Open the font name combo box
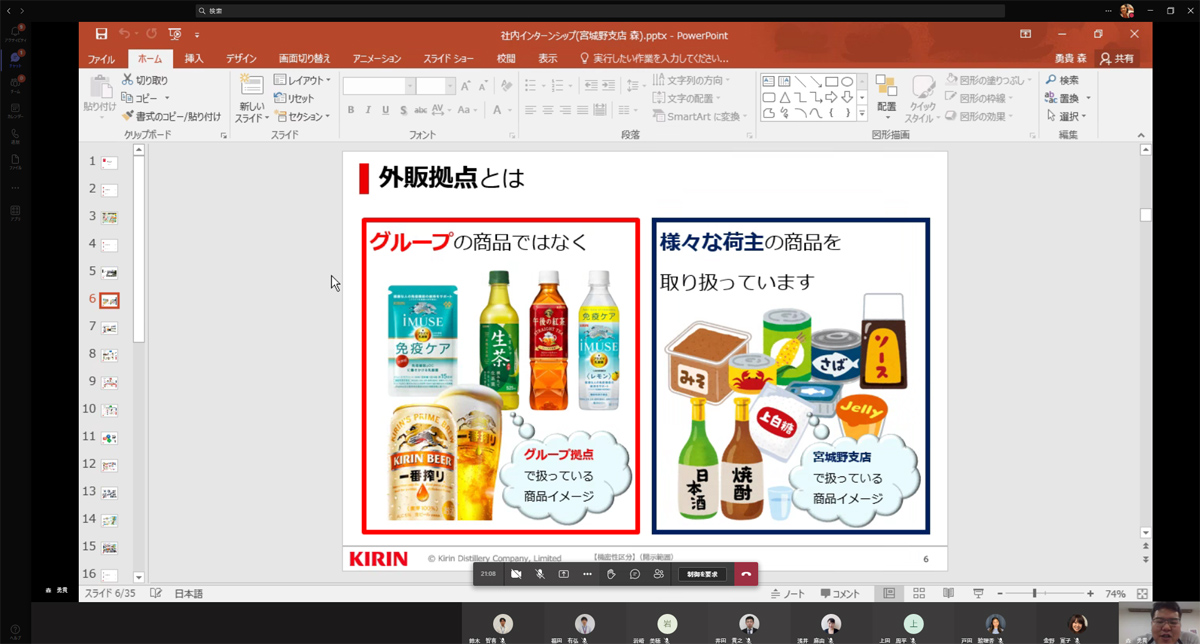1200x644 pixels. pos(378,87)
